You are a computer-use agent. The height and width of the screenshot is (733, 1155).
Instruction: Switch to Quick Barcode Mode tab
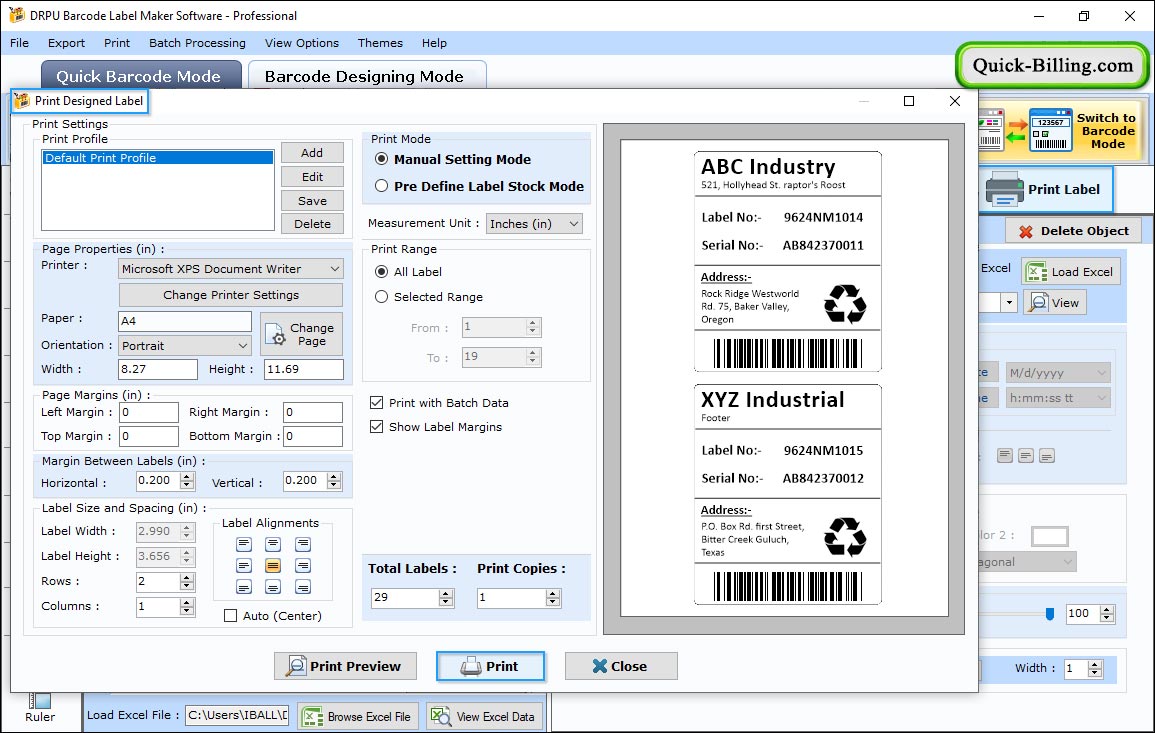click(141, 76)
